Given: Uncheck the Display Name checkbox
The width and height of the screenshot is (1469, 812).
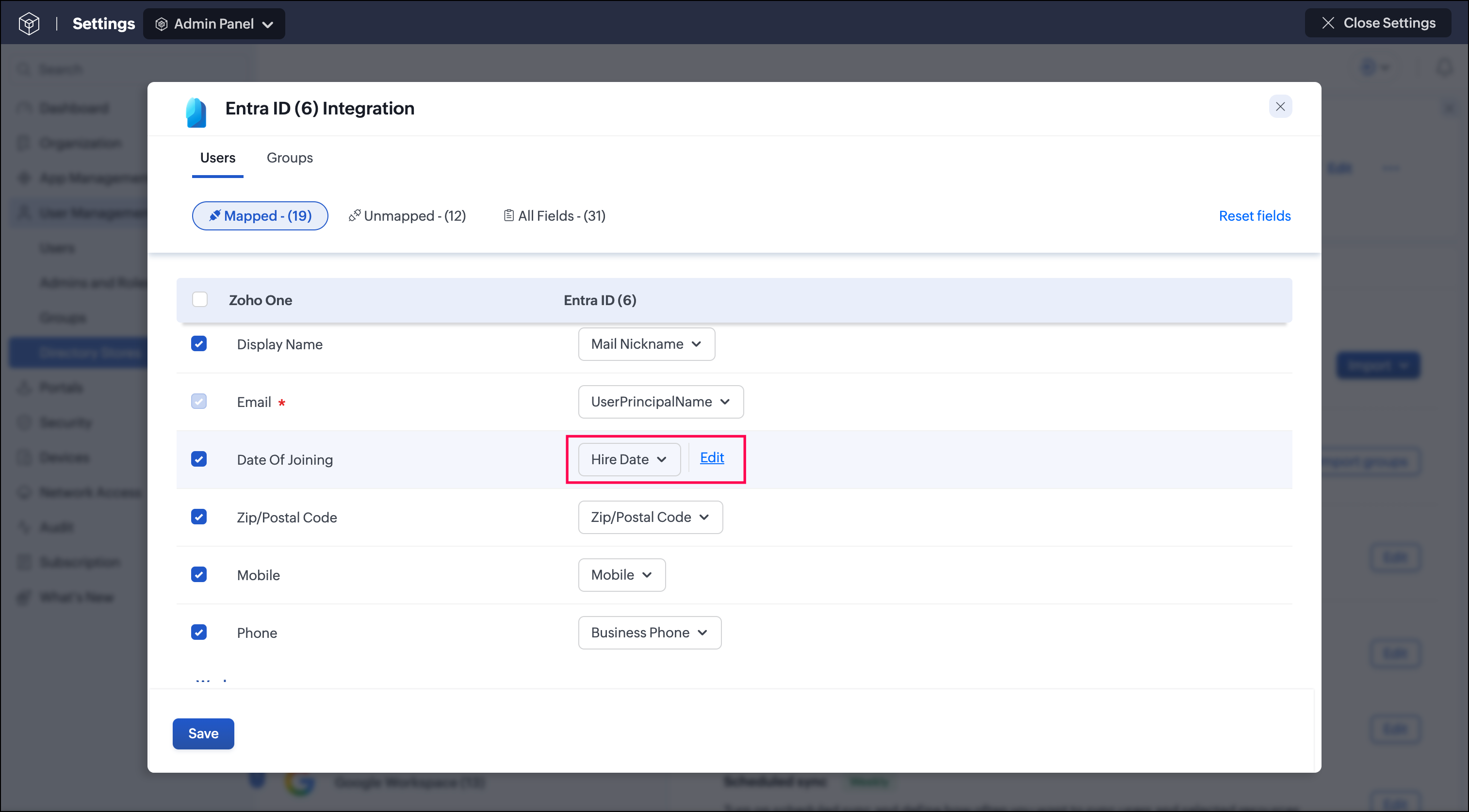Looking at the screenshot, I should click(x=198, y=344).
